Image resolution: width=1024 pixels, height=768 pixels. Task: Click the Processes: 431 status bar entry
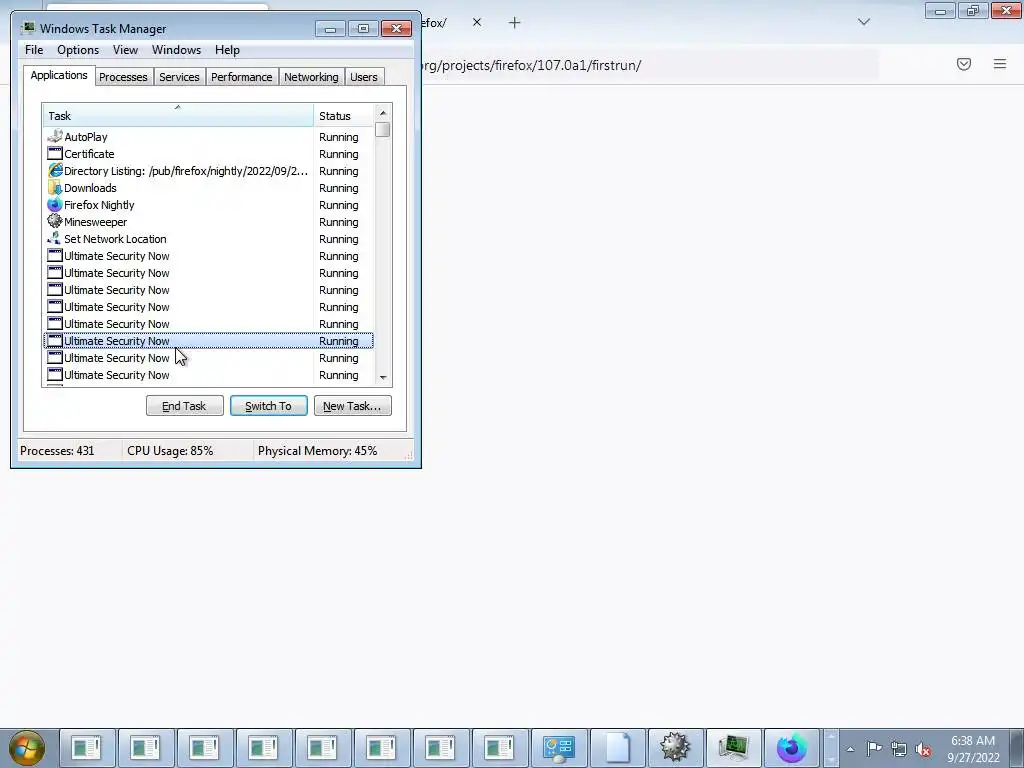57,451
